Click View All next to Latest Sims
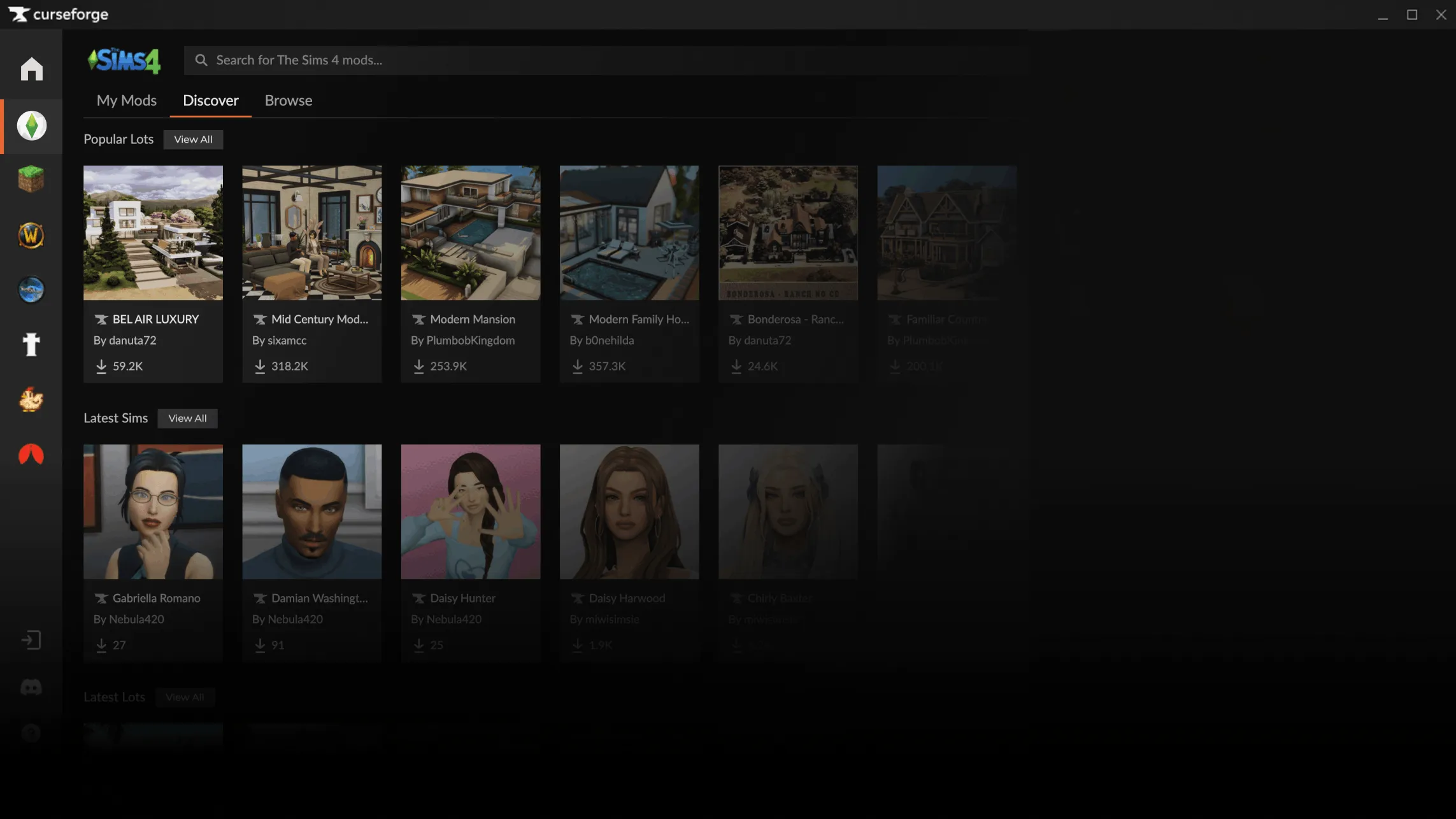Viewport: 1456px width, 819px height. click(x=187, y=418)
